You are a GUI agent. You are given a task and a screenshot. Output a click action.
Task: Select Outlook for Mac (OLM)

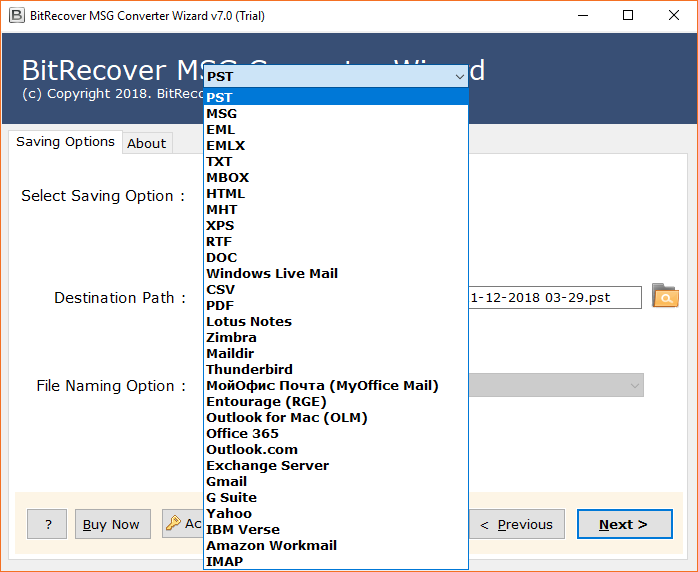pos(336,418)
